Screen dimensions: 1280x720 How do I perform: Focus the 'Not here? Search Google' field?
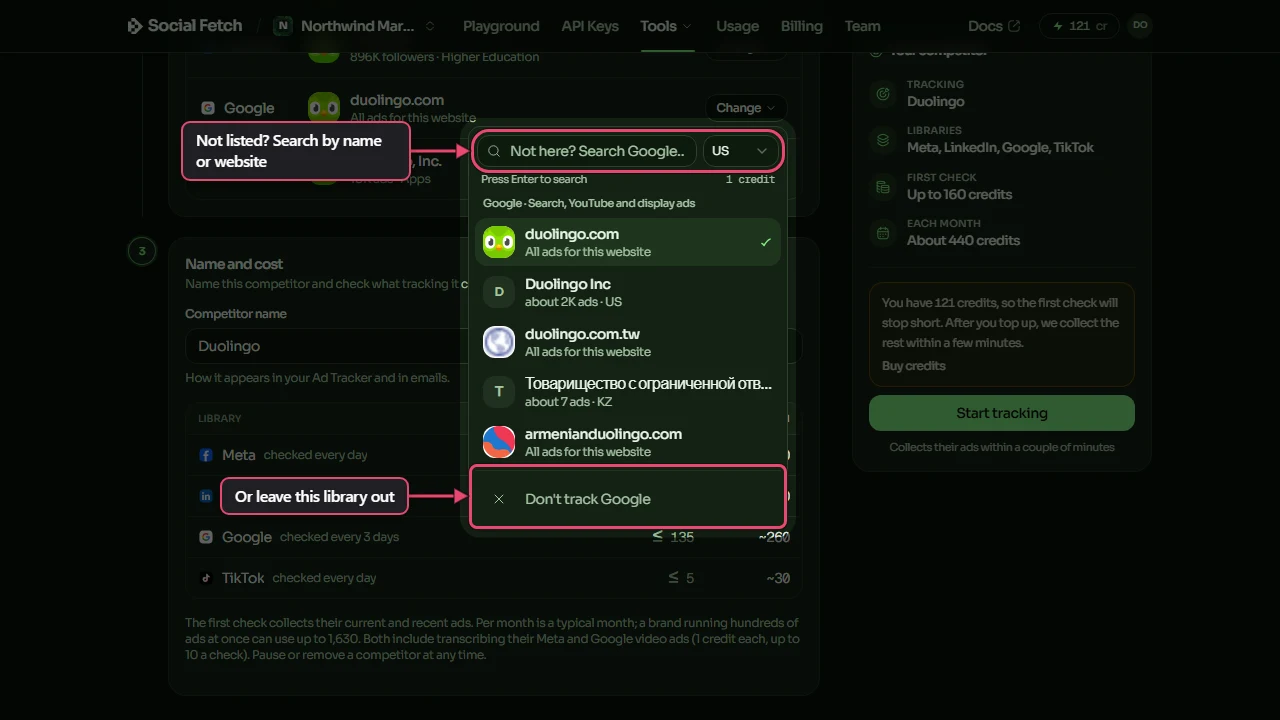point(586,151)
